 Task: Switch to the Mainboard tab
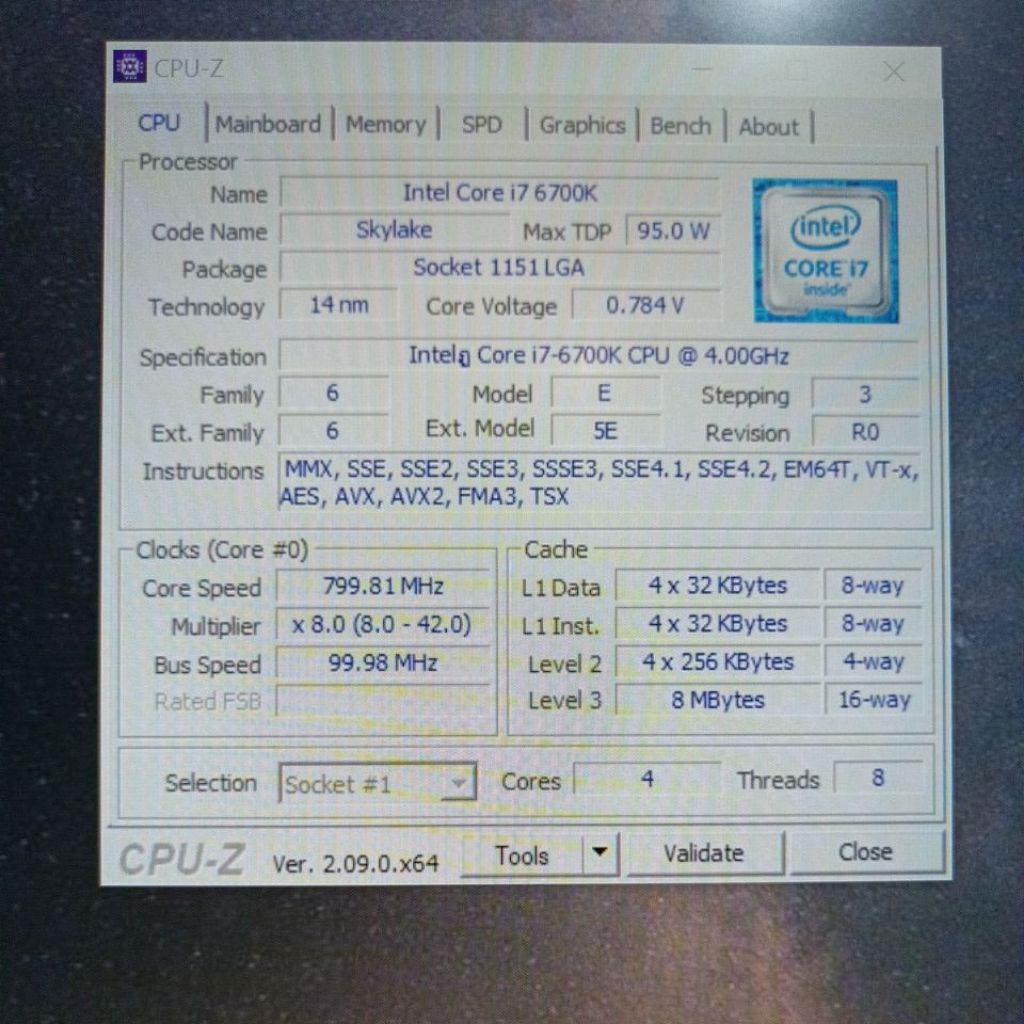coord(268,124)
